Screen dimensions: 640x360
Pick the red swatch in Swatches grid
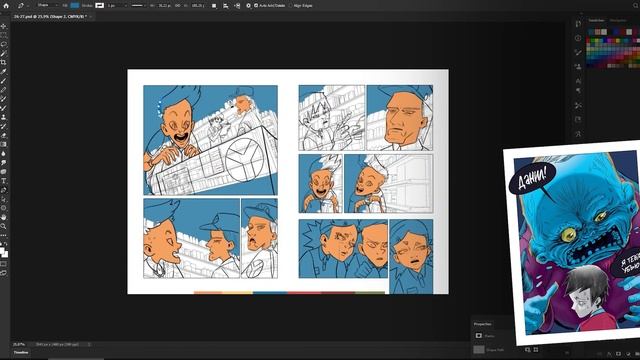click(589, 40)
